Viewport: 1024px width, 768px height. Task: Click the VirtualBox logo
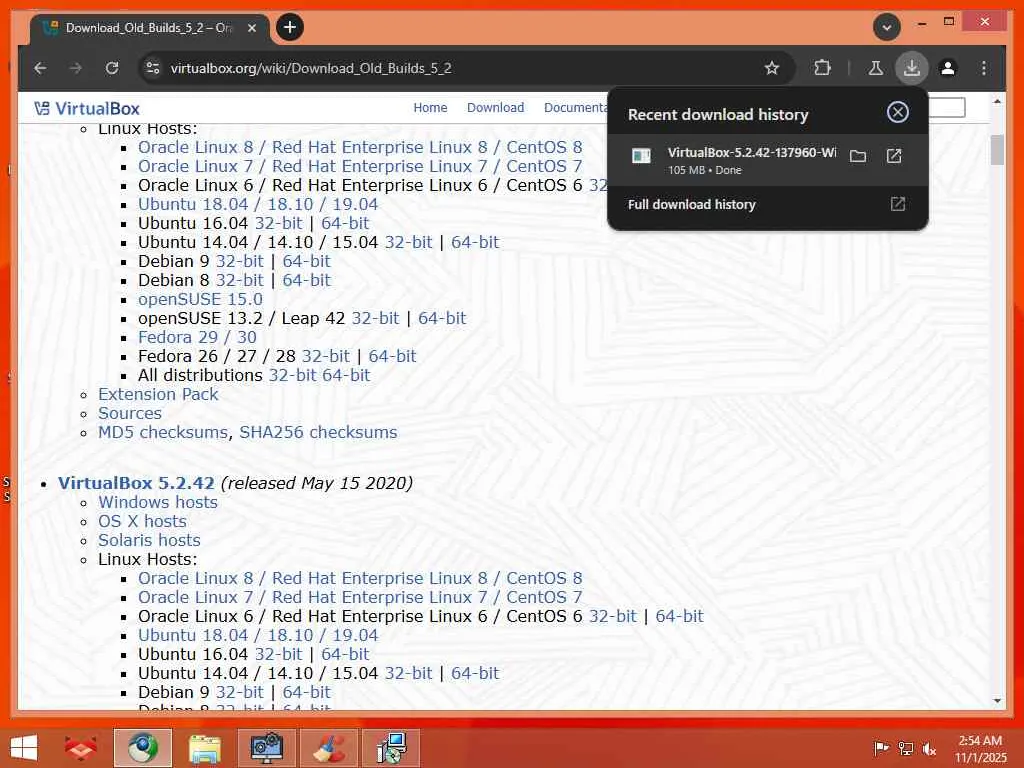click(87, 108)
